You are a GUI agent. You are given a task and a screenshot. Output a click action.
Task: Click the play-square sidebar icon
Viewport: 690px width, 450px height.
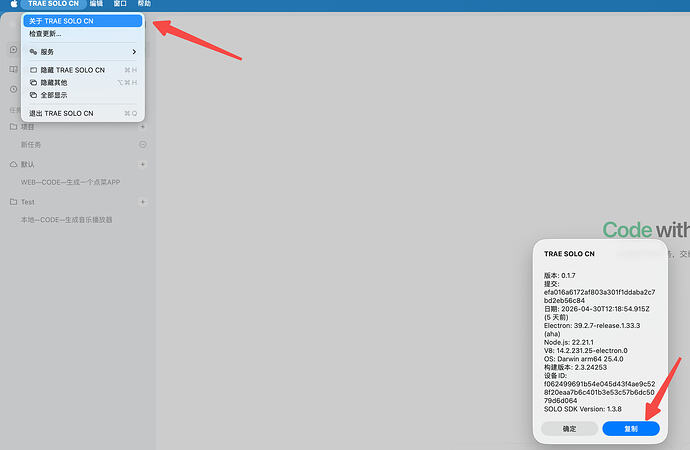[x=14, y=50]
